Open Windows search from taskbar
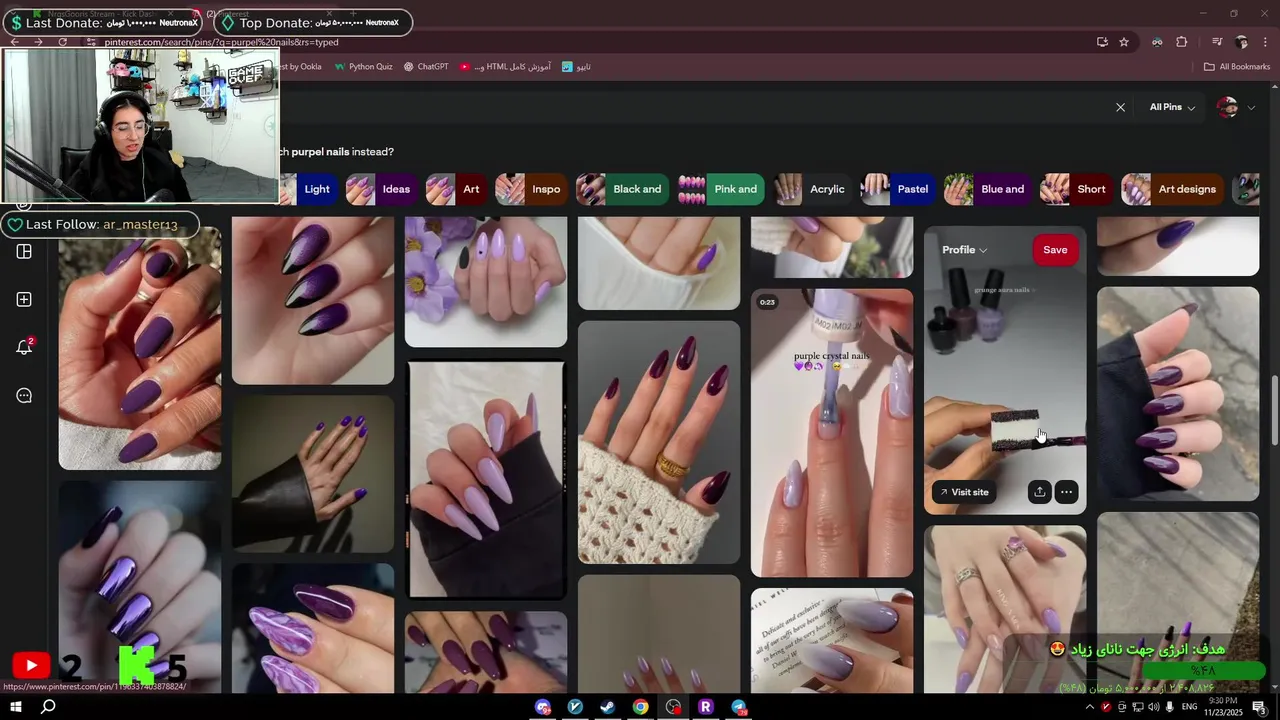The height and width of the screenshot is (720, 1280). (x=48, y=707)
